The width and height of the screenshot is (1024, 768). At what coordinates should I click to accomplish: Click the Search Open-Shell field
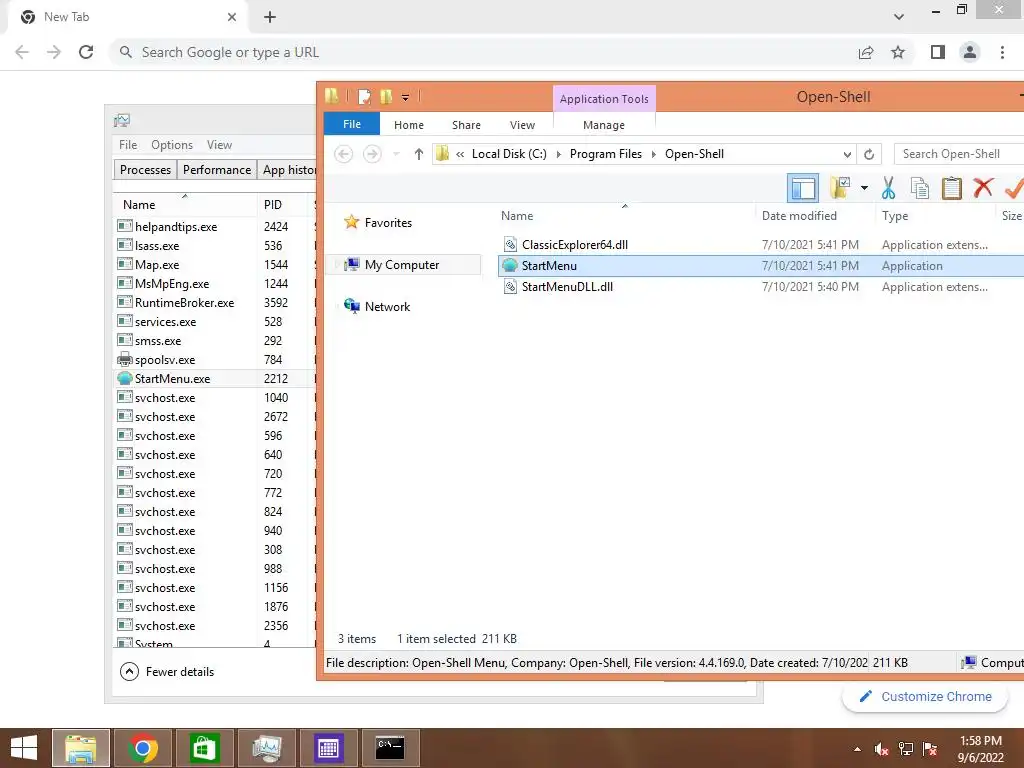tap(959, 154)
